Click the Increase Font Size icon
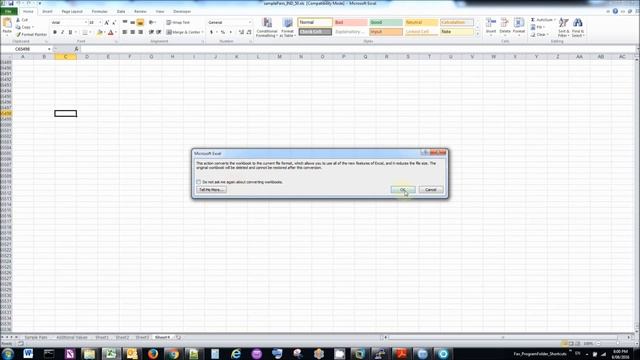The height and width of the screenshot is (360, 640). pos(107,22)
